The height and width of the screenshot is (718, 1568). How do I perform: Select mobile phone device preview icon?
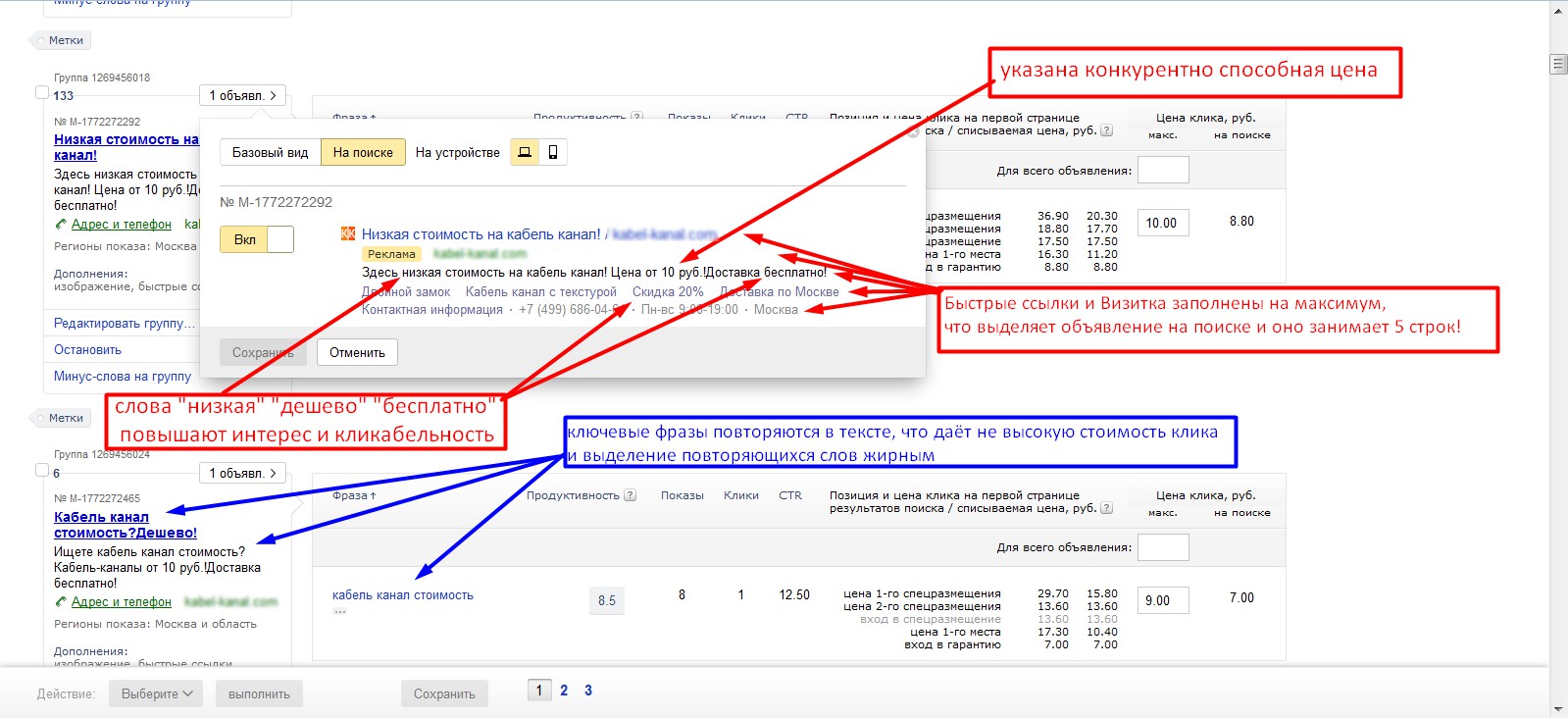(553, 152)
